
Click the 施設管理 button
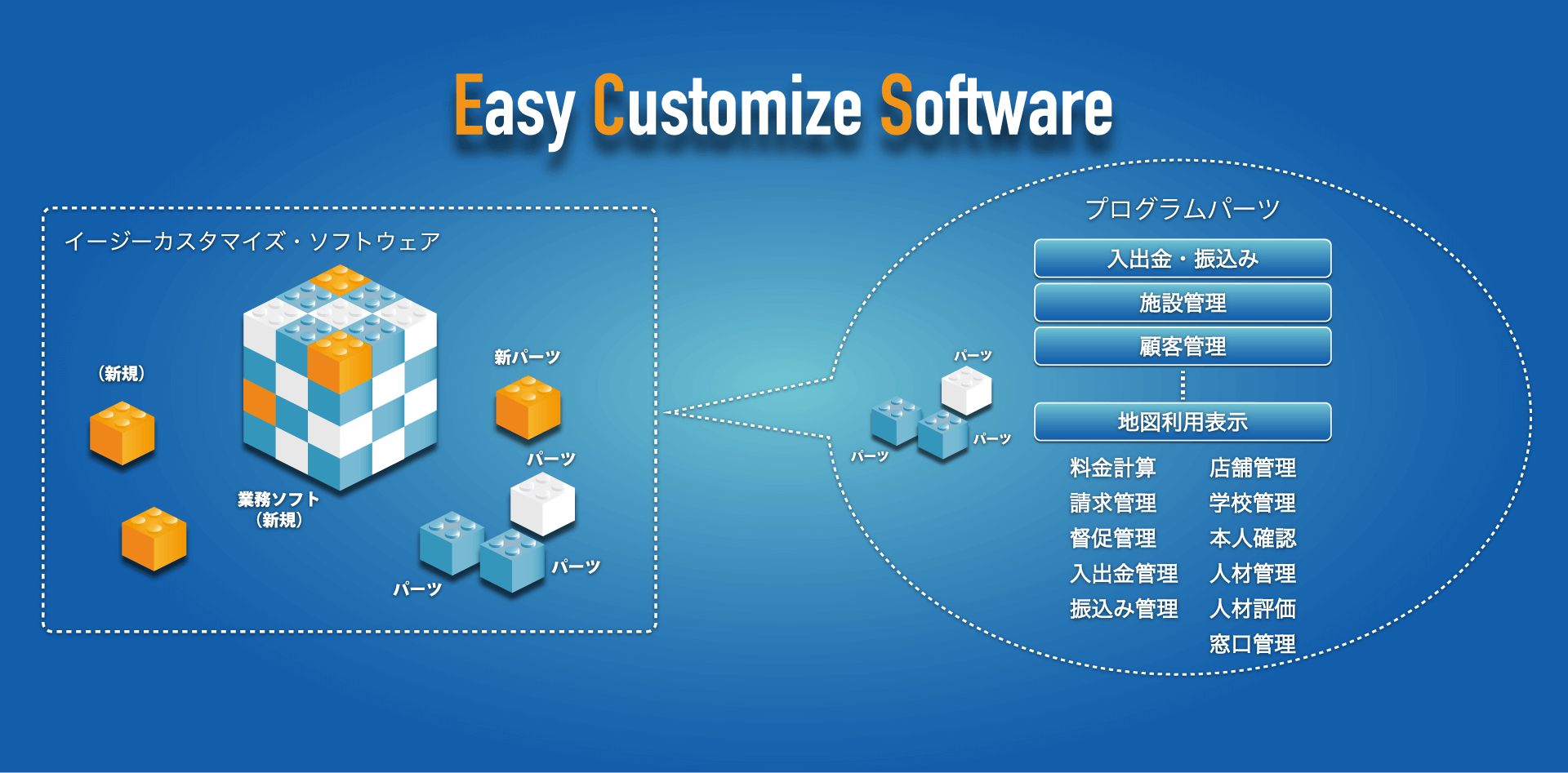click(x=1183, y=303)
